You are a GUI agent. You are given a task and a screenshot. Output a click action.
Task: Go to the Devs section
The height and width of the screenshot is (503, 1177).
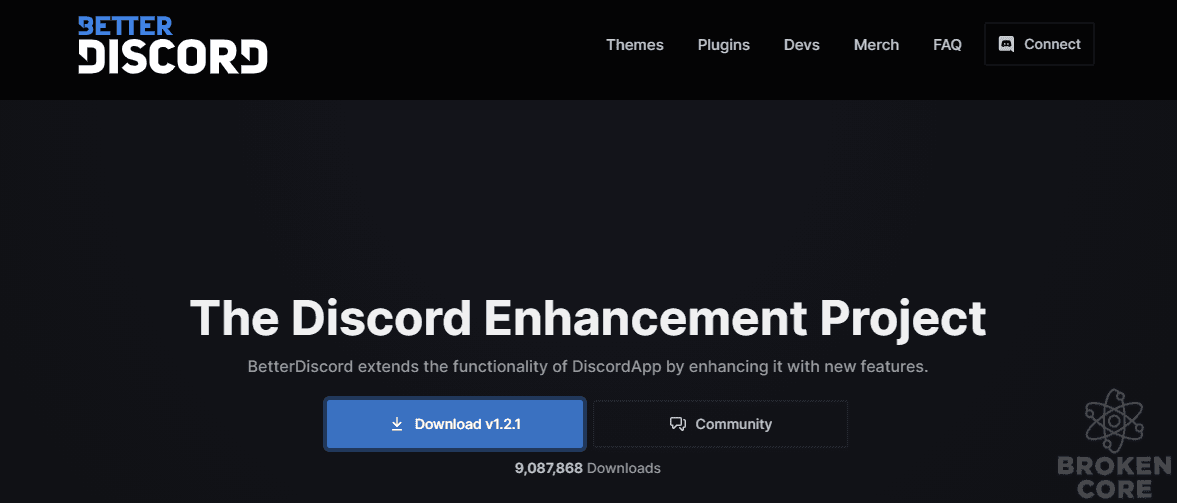802,45
